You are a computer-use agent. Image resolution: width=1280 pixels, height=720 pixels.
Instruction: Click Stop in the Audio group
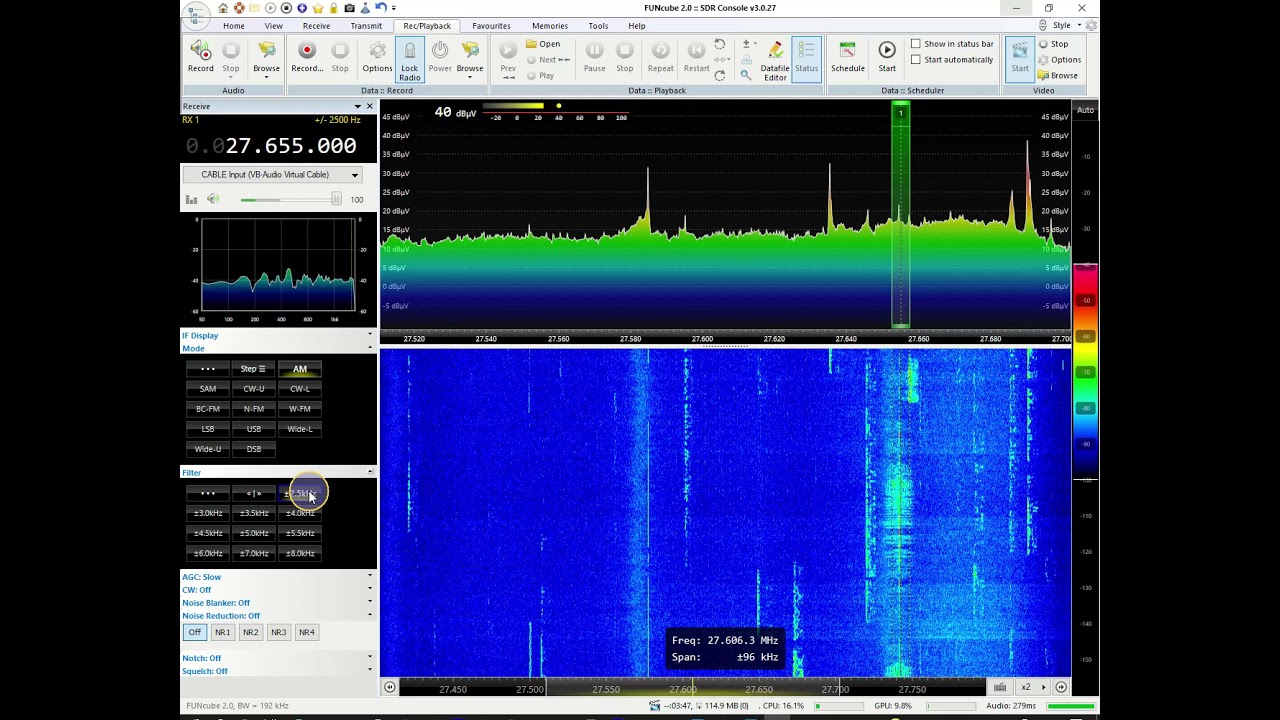click(231, 57)
